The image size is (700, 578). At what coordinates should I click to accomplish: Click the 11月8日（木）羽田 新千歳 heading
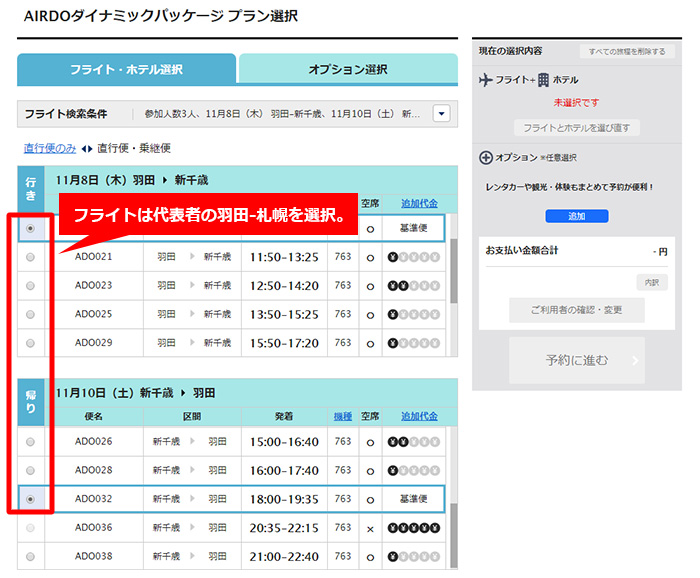pos(132,180)
